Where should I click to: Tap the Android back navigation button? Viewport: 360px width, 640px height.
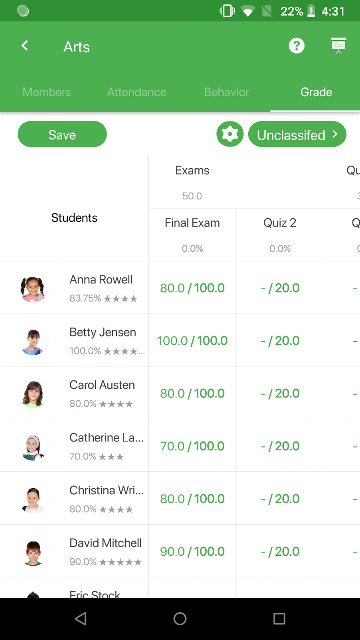coord(81,619)
